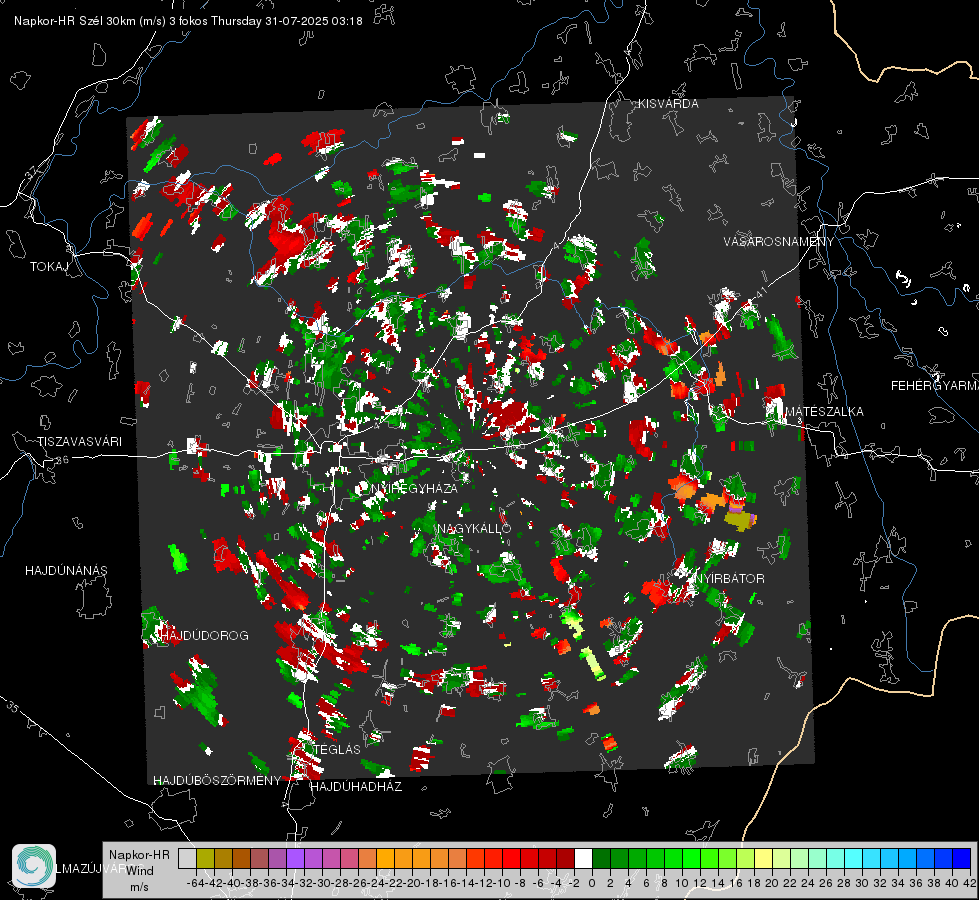Click the '-64' legend value
Image resolution: width=979 pixels, height=900 pixels.
(195, 883)
